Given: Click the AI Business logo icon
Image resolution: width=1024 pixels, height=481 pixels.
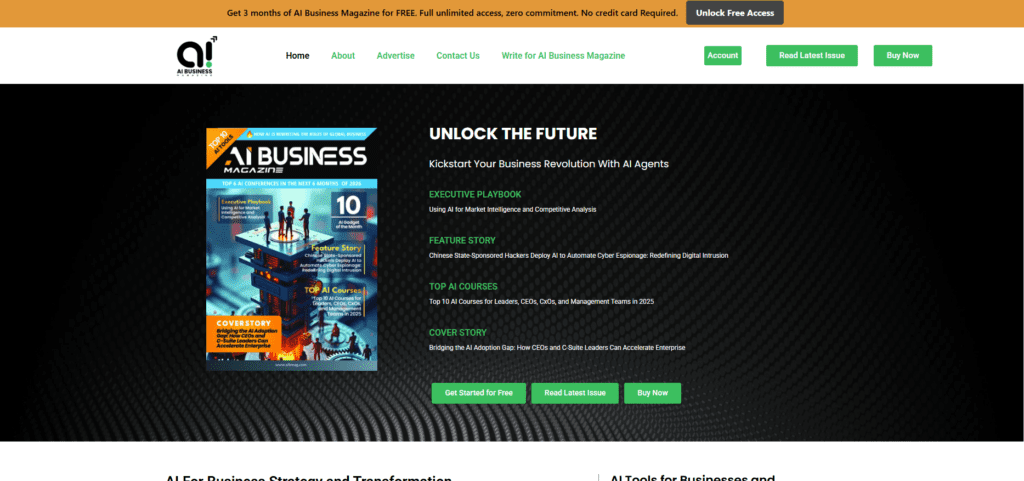Looking at the screenshot, I should tap(197, 55).
